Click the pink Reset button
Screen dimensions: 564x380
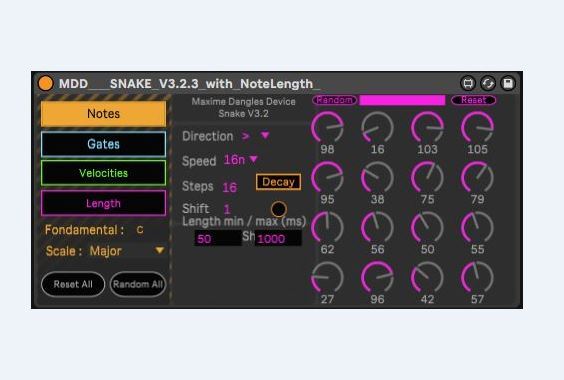click(474, 100)
